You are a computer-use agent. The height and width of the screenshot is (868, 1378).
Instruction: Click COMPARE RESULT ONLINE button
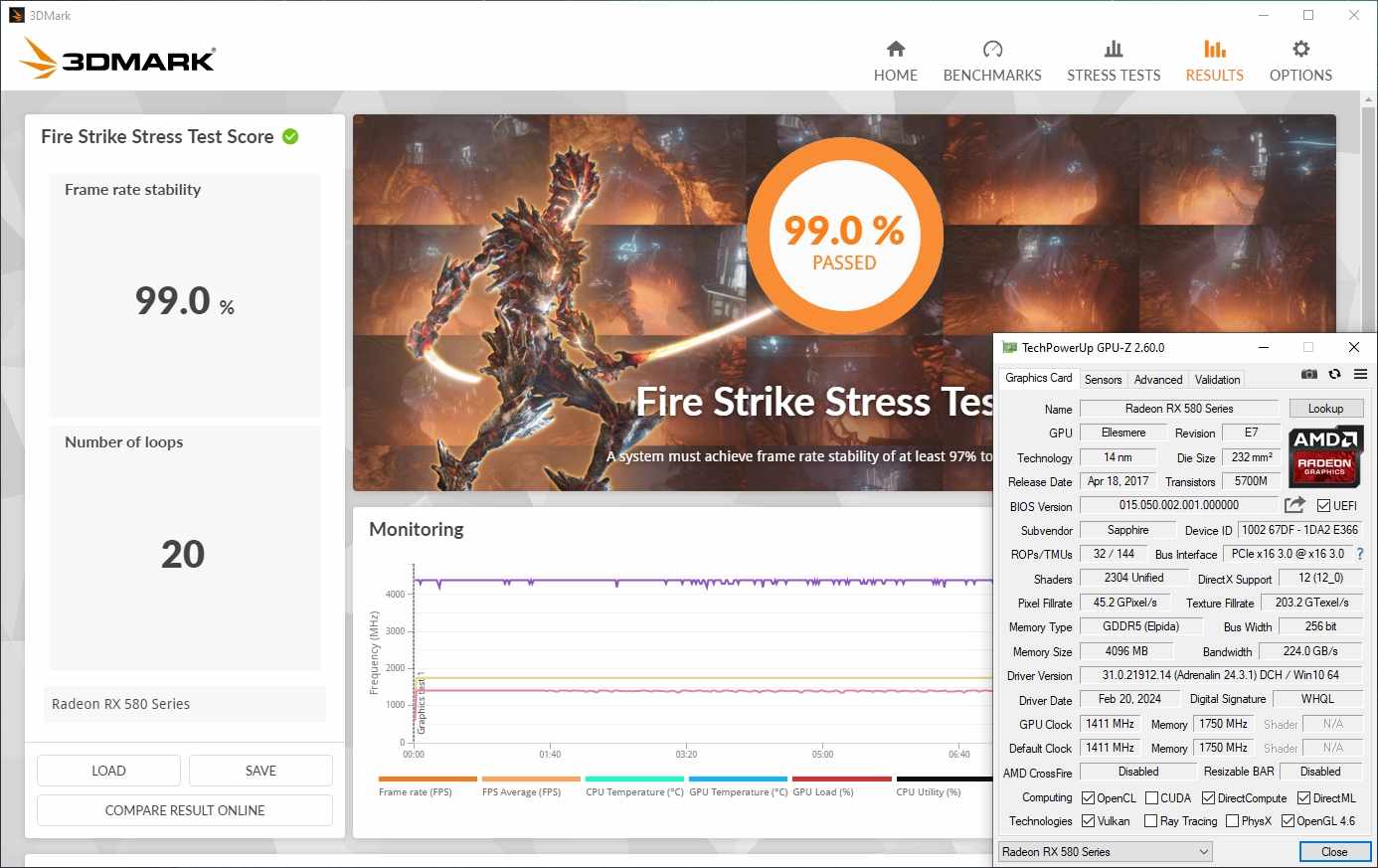click(x=185, y=810)
